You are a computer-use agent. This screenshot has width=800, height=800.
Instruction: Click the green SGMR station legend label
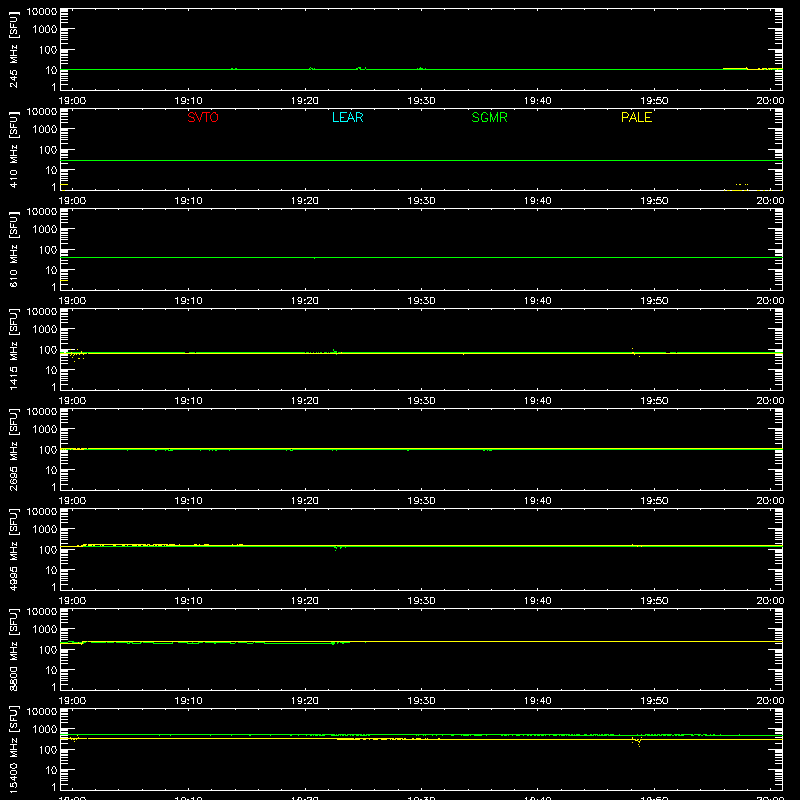pos(489,117)
